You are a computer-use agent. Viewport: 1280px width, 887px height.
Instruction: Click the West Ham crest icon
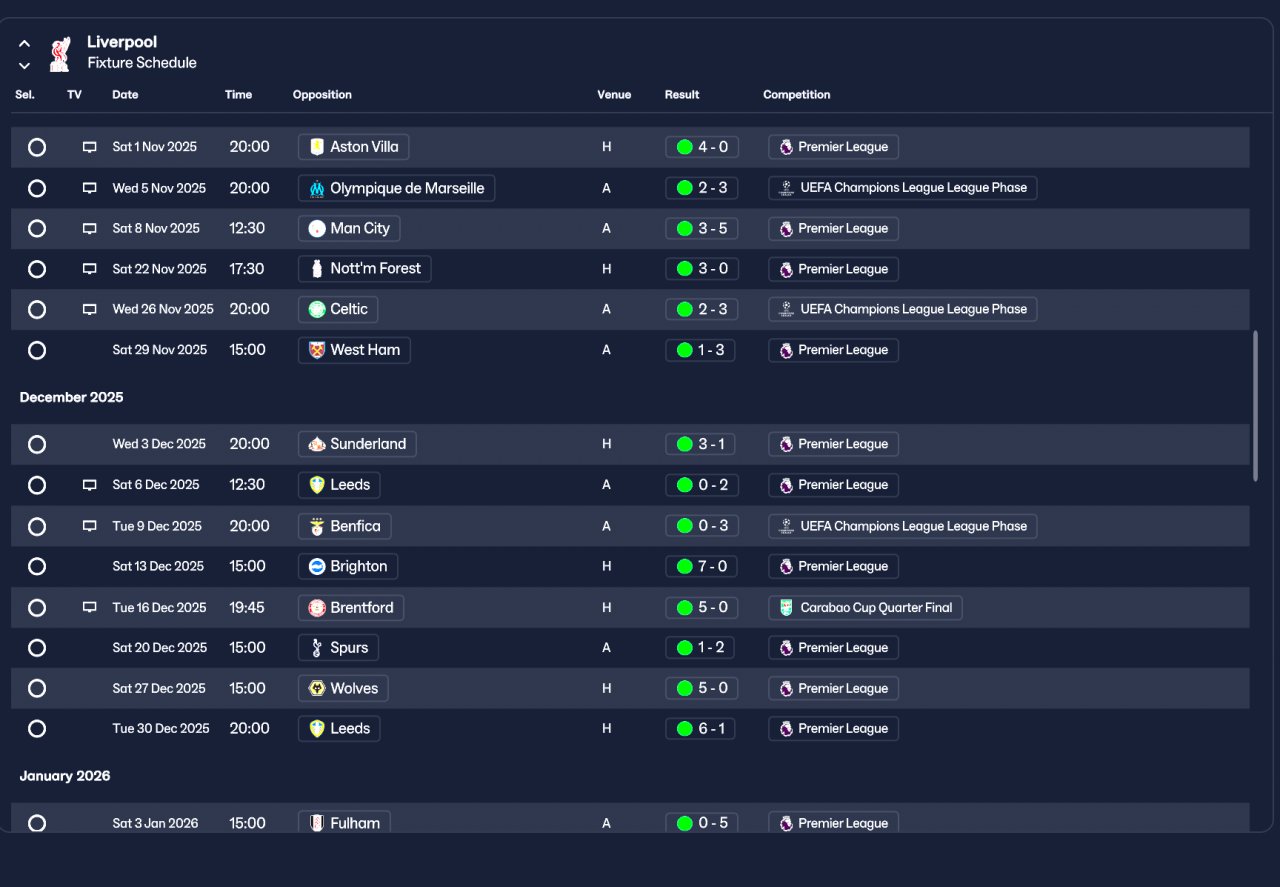pos(317,350)
